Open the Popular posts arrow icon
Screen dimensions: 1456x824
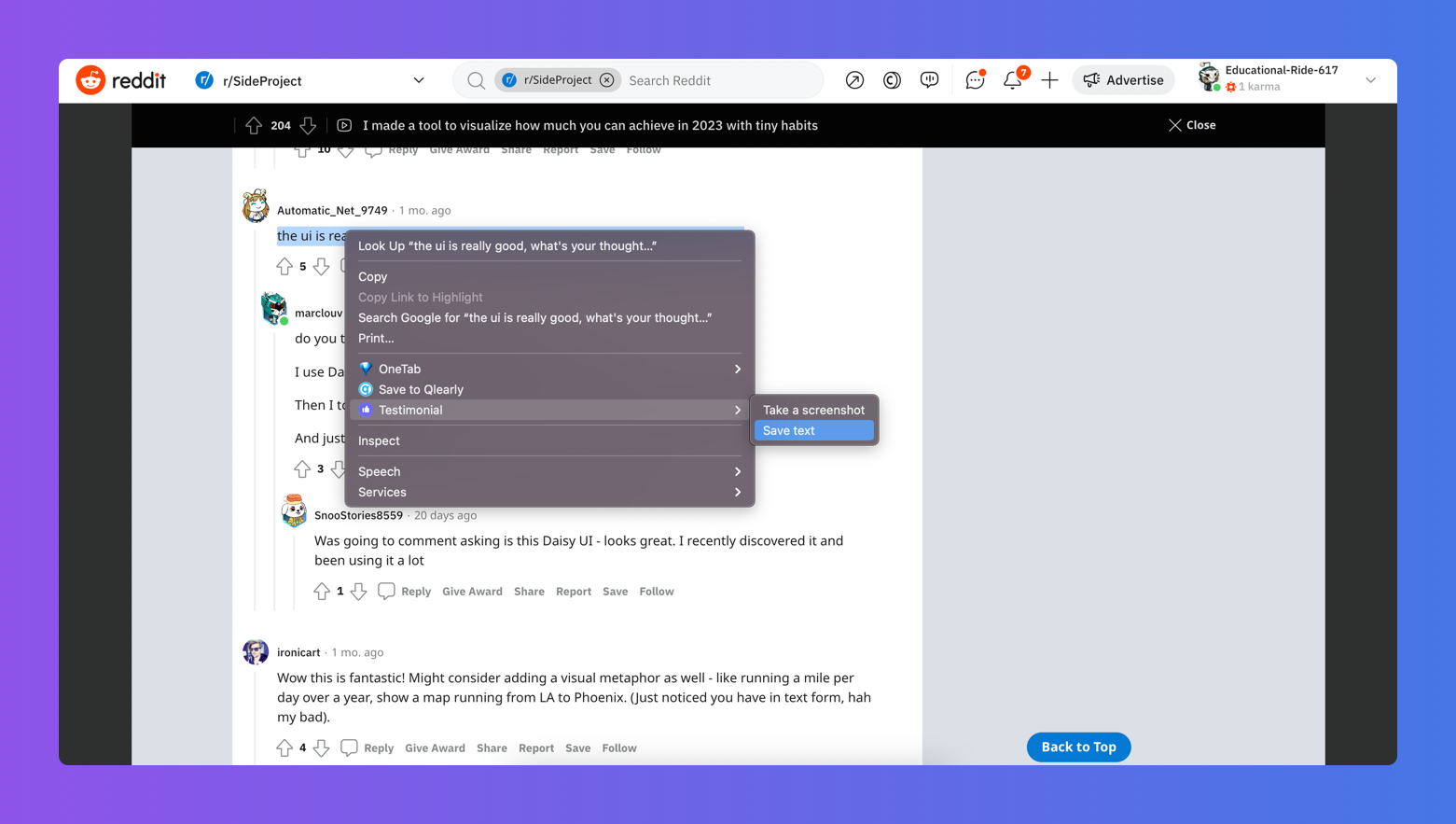(854, 80)
